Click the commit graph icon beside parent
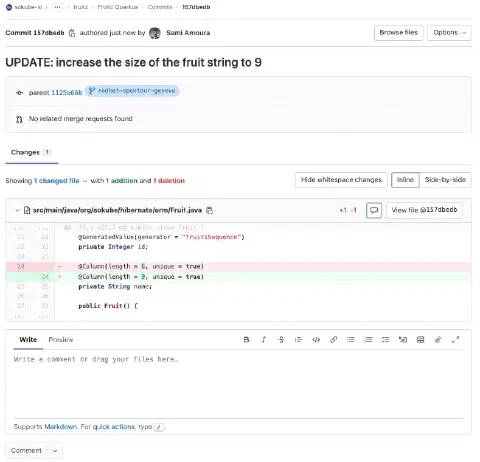This screenshot has width=480, height=462. pos(19,93)
